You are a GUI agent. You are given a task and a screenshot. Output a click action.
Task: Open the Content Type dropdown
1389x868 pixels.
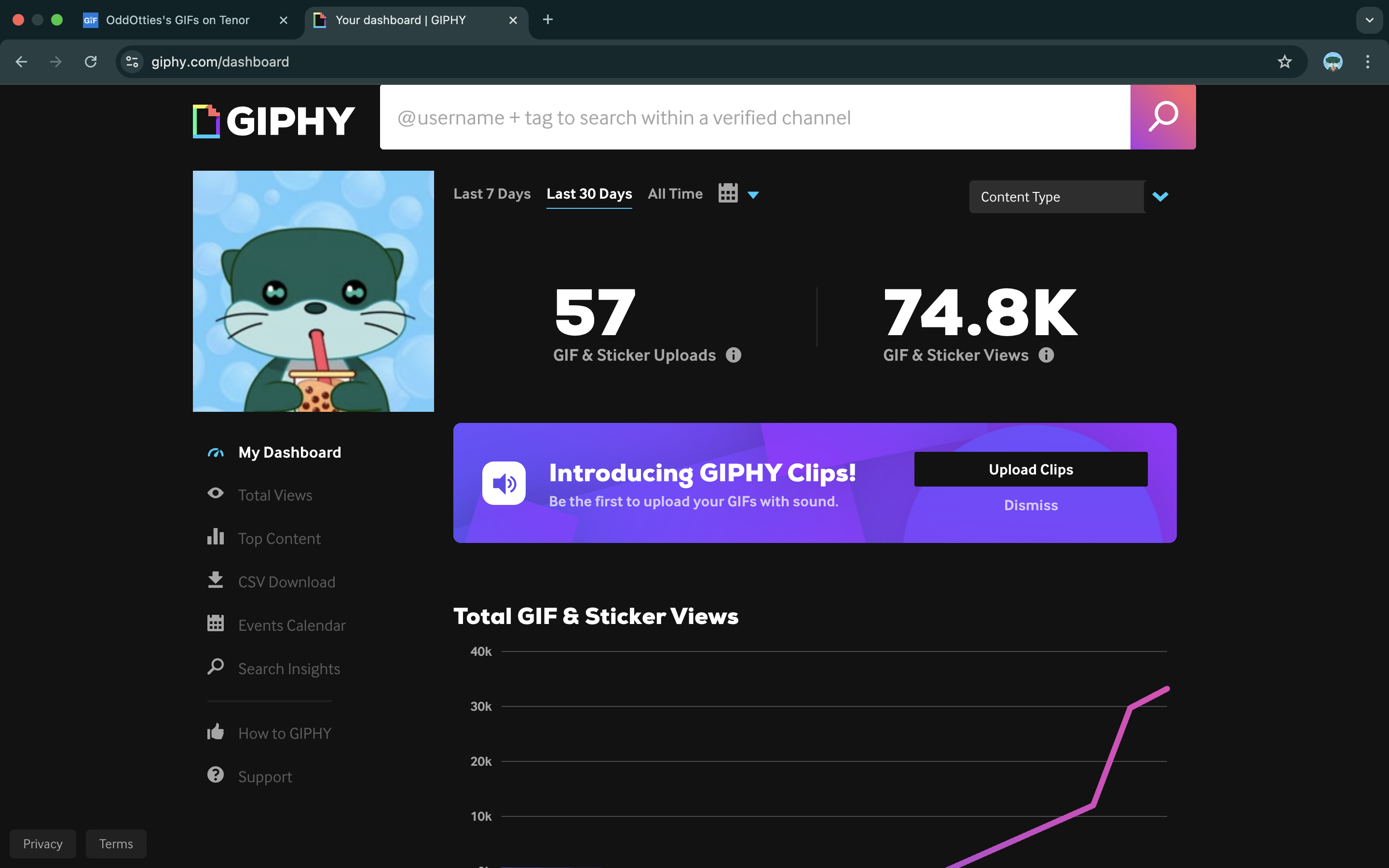(x=1070, y=197)
